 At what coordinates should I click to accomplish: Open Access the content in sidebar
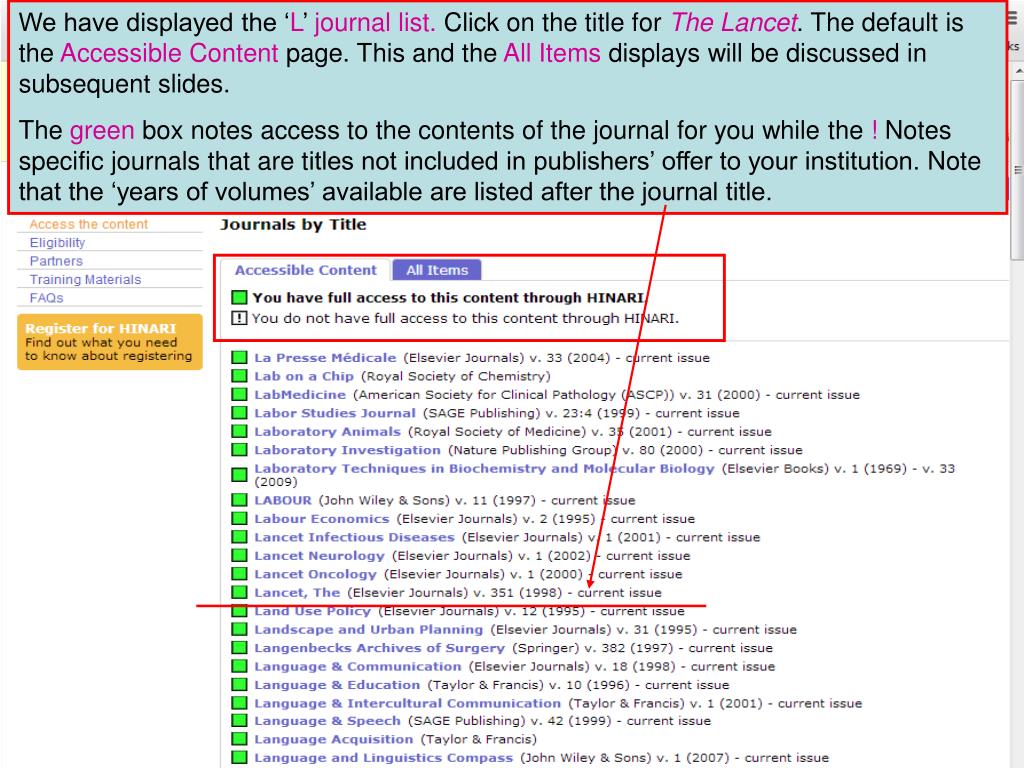88,224
